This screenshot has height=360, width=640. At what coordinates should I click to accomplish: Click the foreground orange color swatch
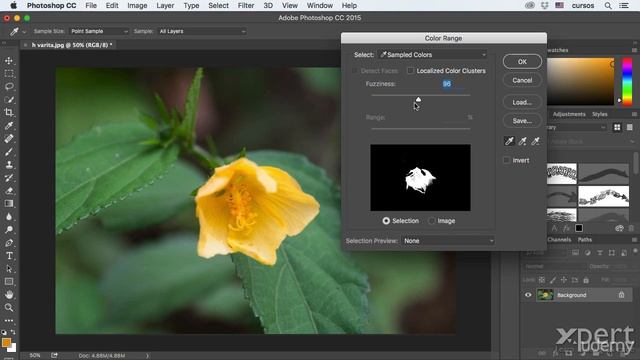[x=6, y=343]
